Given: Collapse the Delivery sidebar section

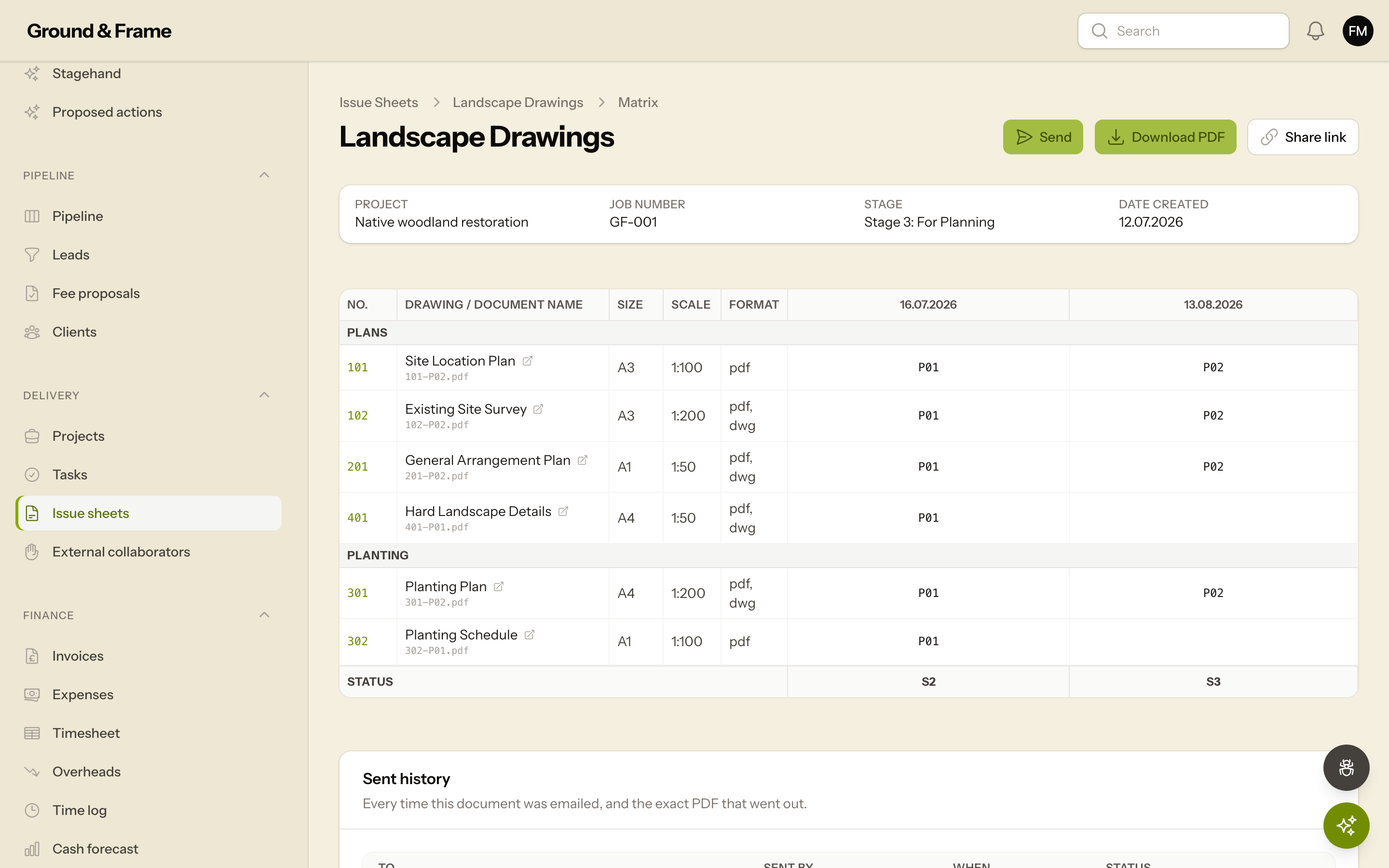Looking at the screenshot, I should coord(264,395).
